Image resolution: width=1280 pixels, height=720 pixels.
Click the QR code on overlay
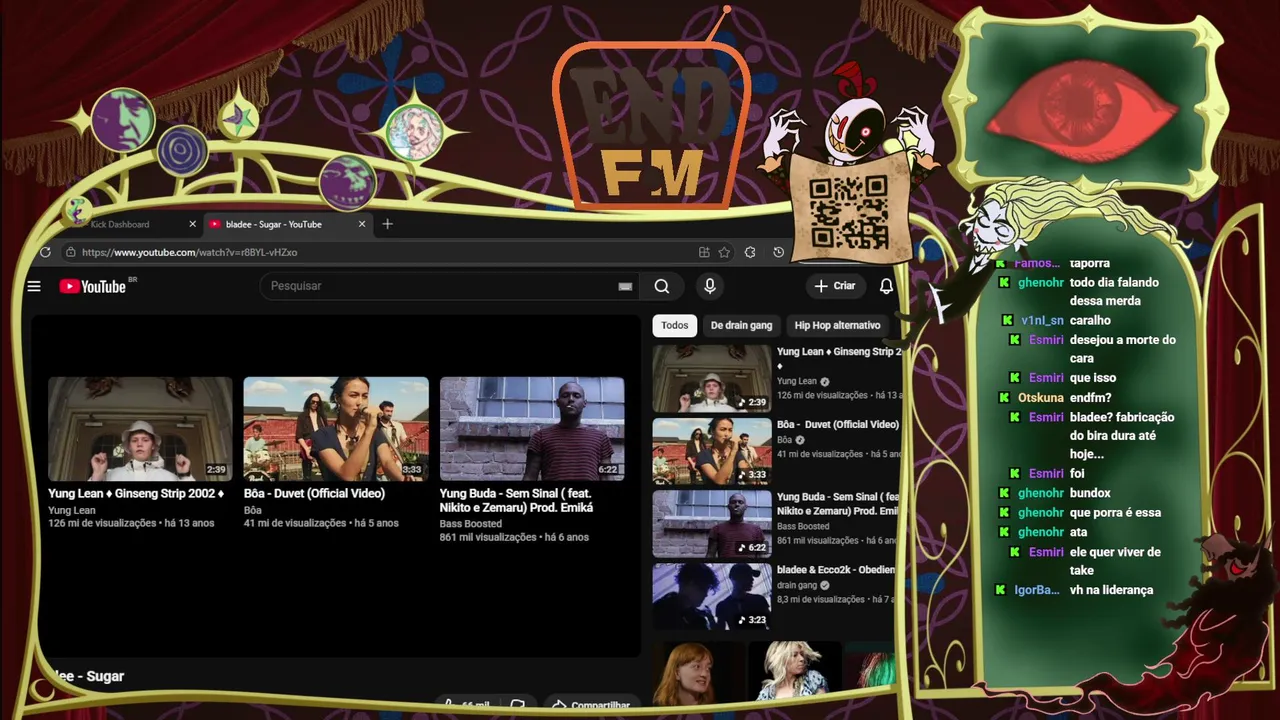(848, 212)
